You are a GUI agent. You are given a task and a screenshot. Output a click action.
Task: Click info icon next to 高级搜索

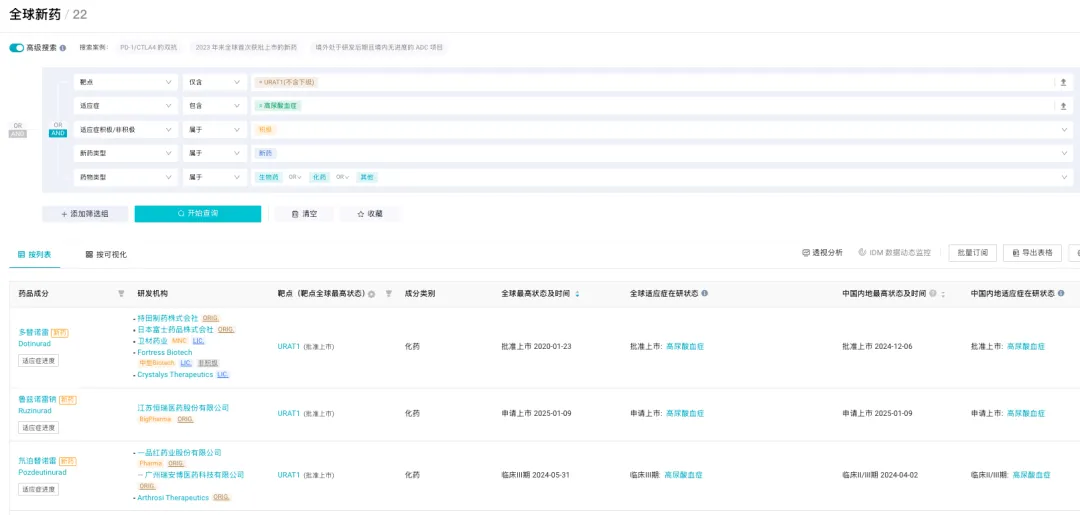63,47
